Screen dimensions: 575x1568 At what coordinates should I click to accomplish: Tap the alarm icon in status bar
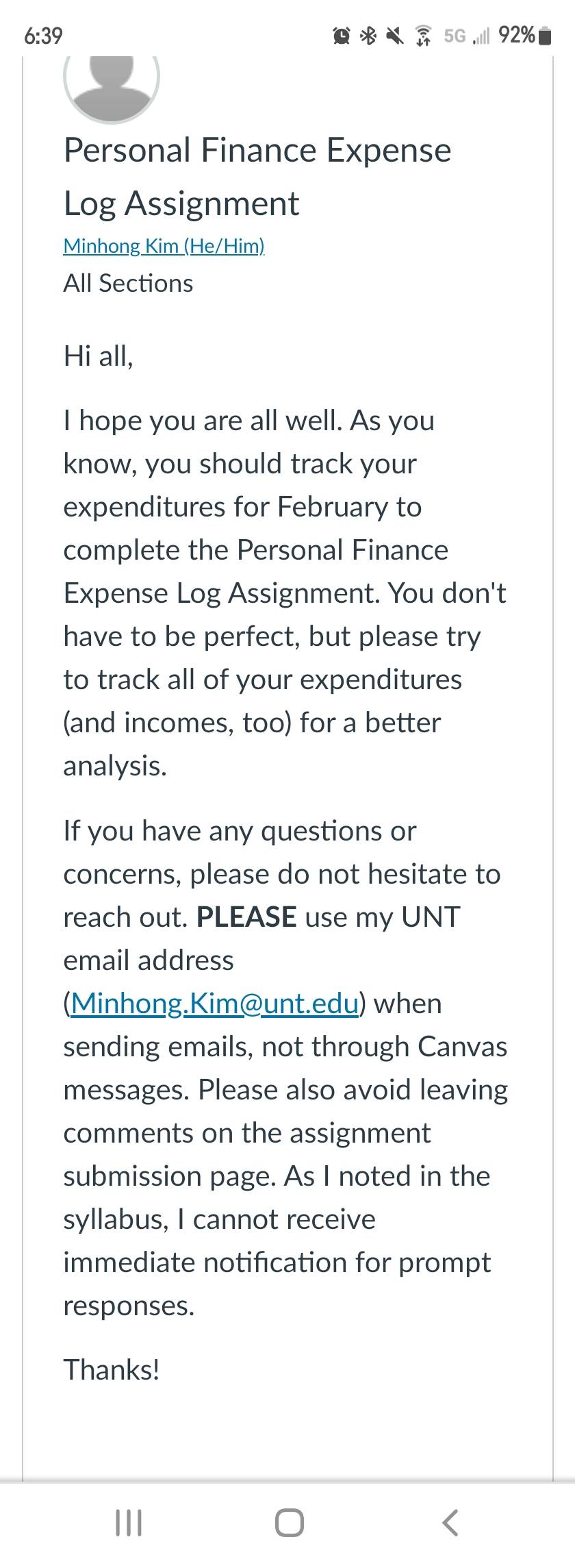(x=342, y=36)
